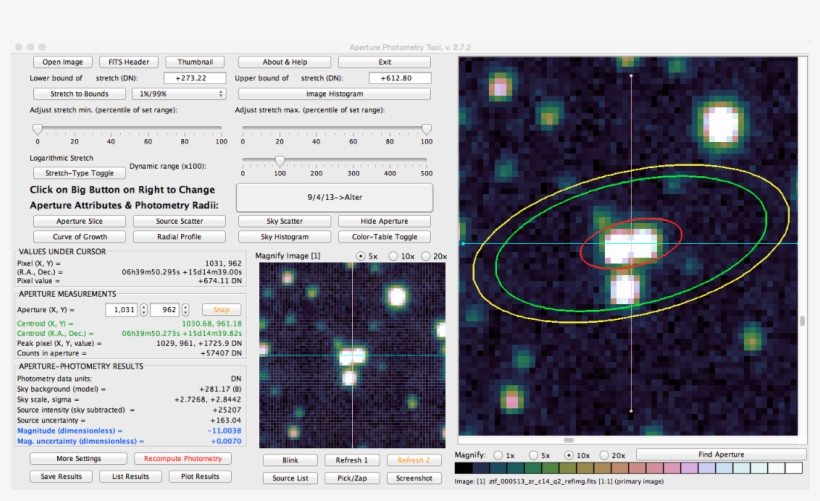Click the lower bound stretch field

195,78
